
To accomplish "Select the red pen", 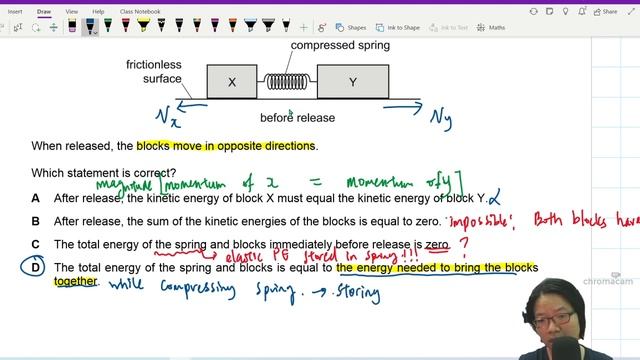I will click(x=126, y=26).
